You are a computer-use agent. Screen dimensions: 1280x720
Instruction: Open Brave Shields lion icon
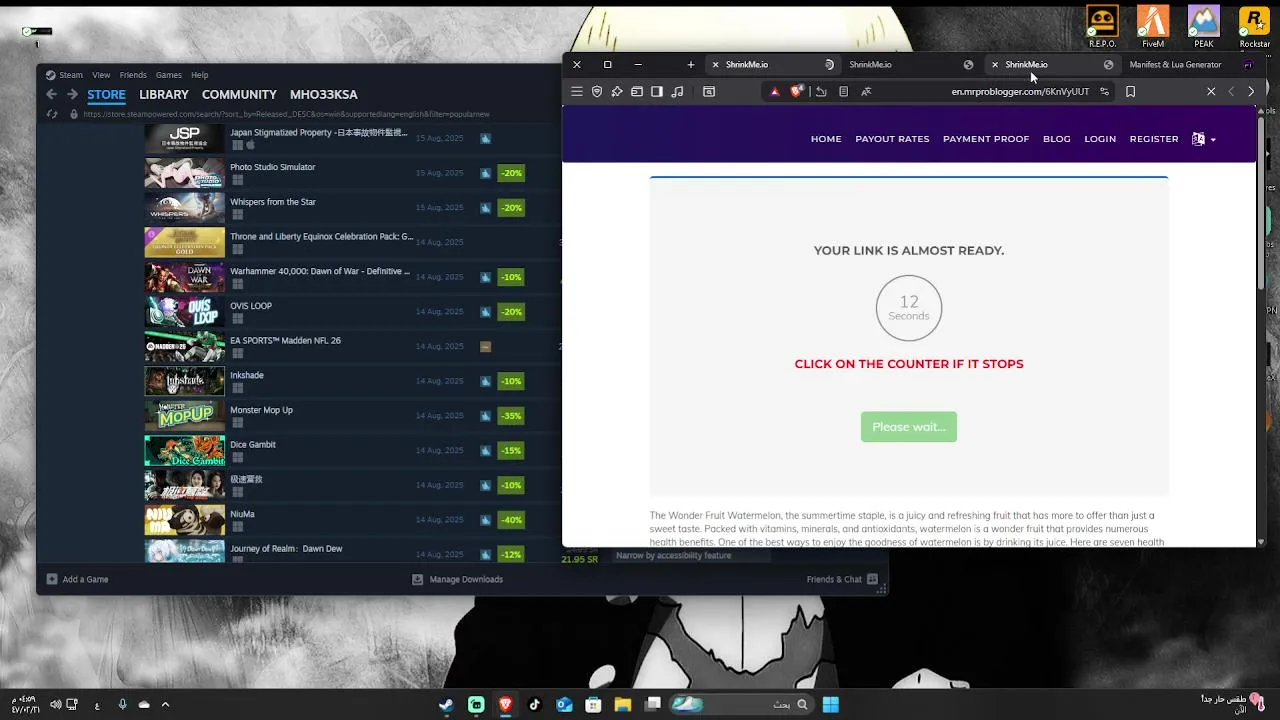point(797,91)
